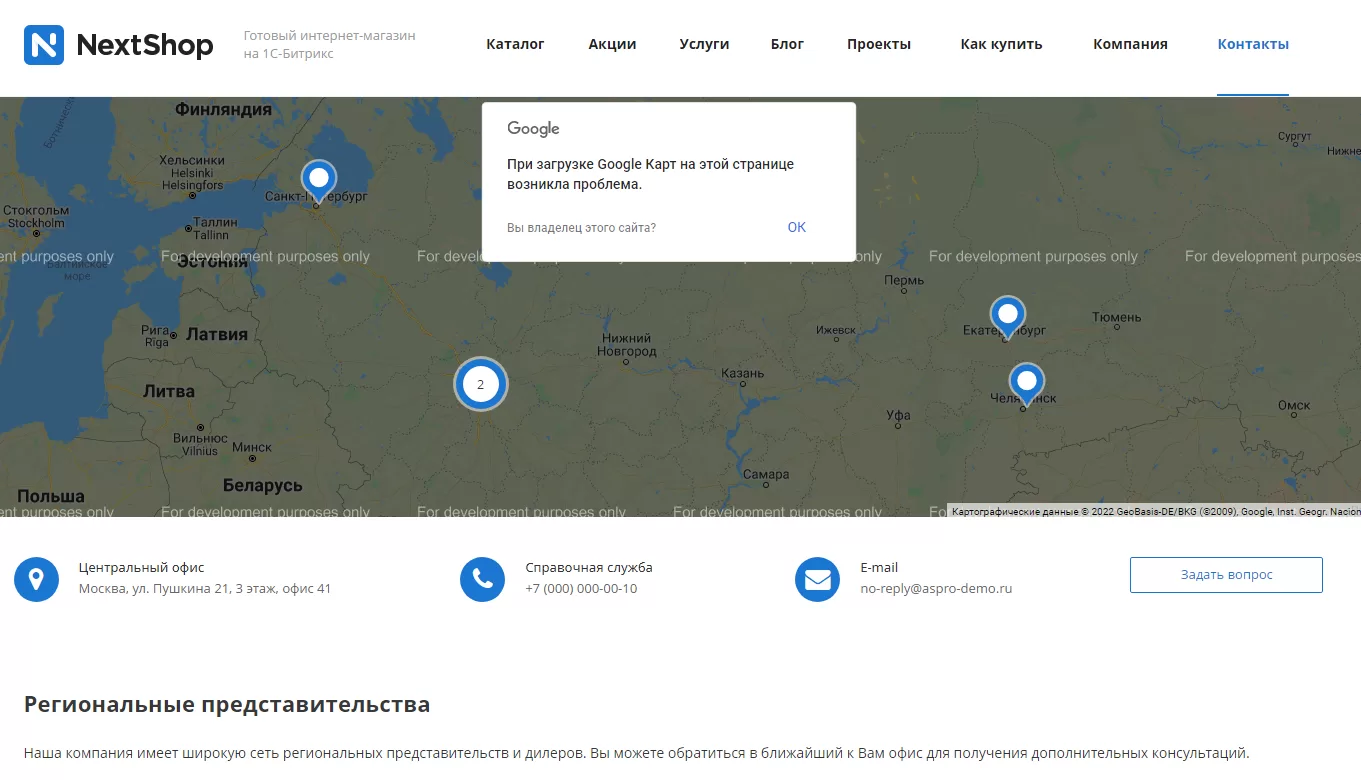The width and height of the screenshot is (1361, 780).
Task: Click the Задать вопрос button
Action: [x=1226, y=575]
